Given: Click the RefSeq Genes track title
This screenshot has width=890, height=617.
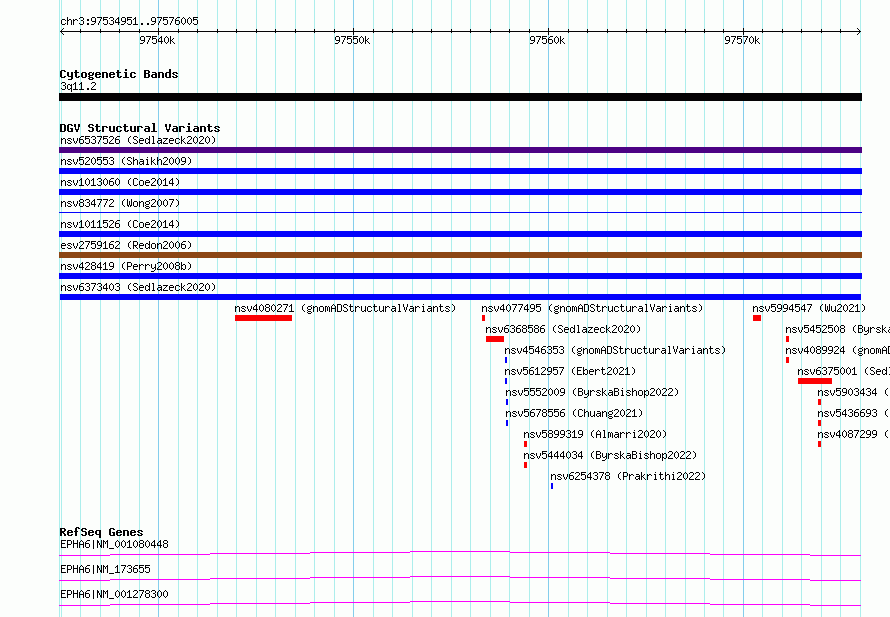Looking at the screenshot, I should coord(101,532).
